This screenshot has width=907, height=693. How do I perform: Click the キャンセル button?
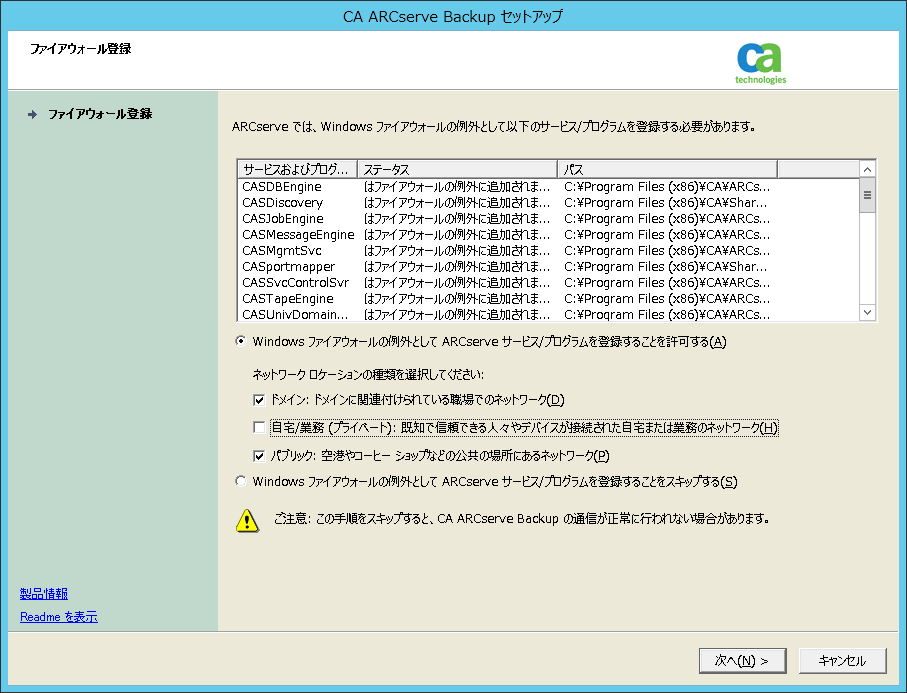coord(842,661)
